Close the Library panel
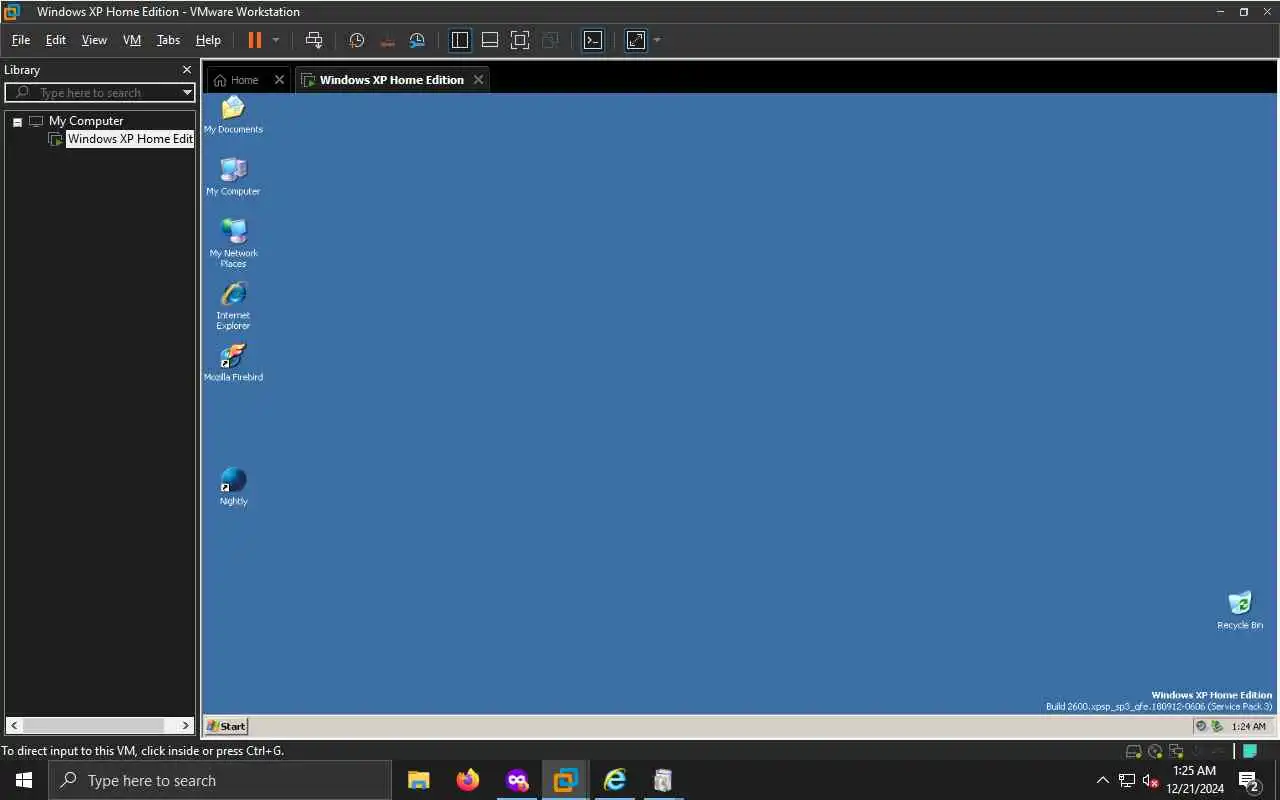1280x800 pixels. pos(186,70)
